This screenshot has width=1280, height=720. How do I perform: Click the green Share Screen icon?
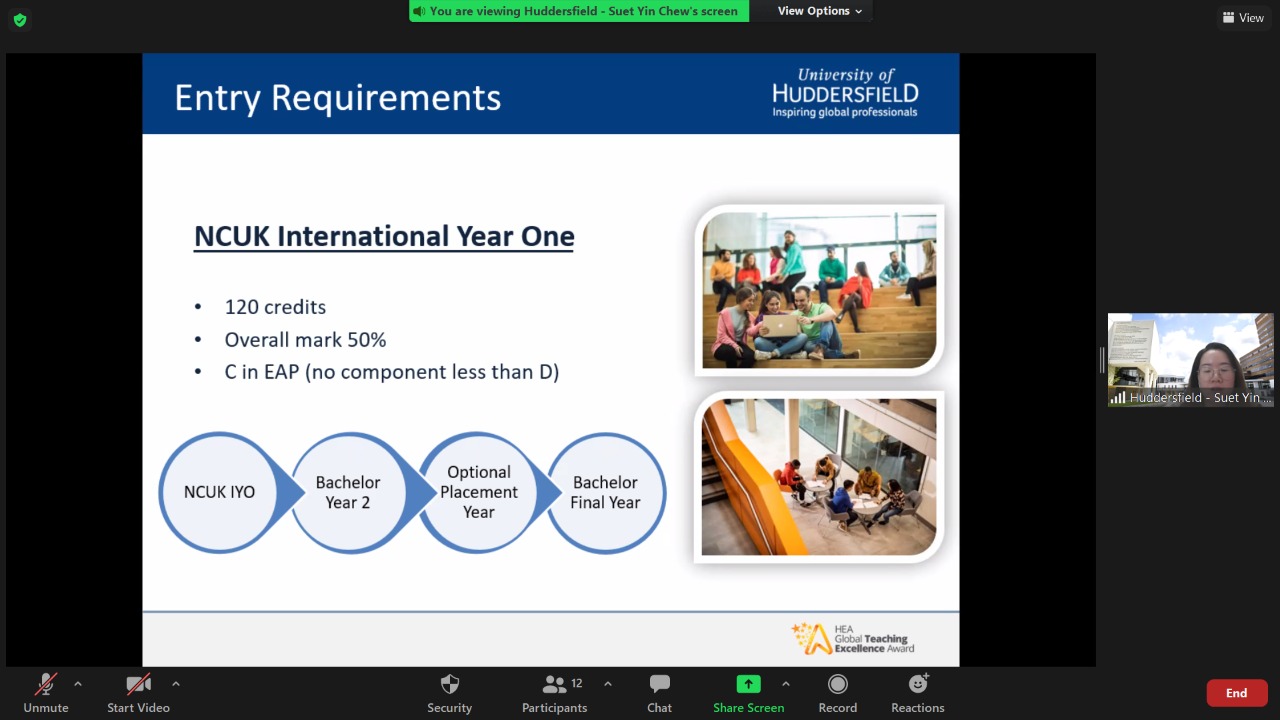pyautogui.click(x=748, y=685)
